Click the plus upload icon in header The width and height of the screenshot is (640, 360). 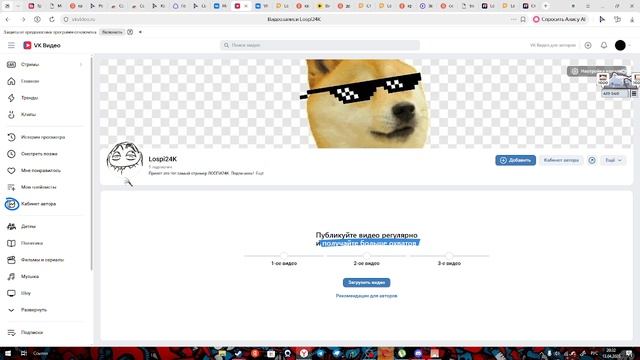588,45
